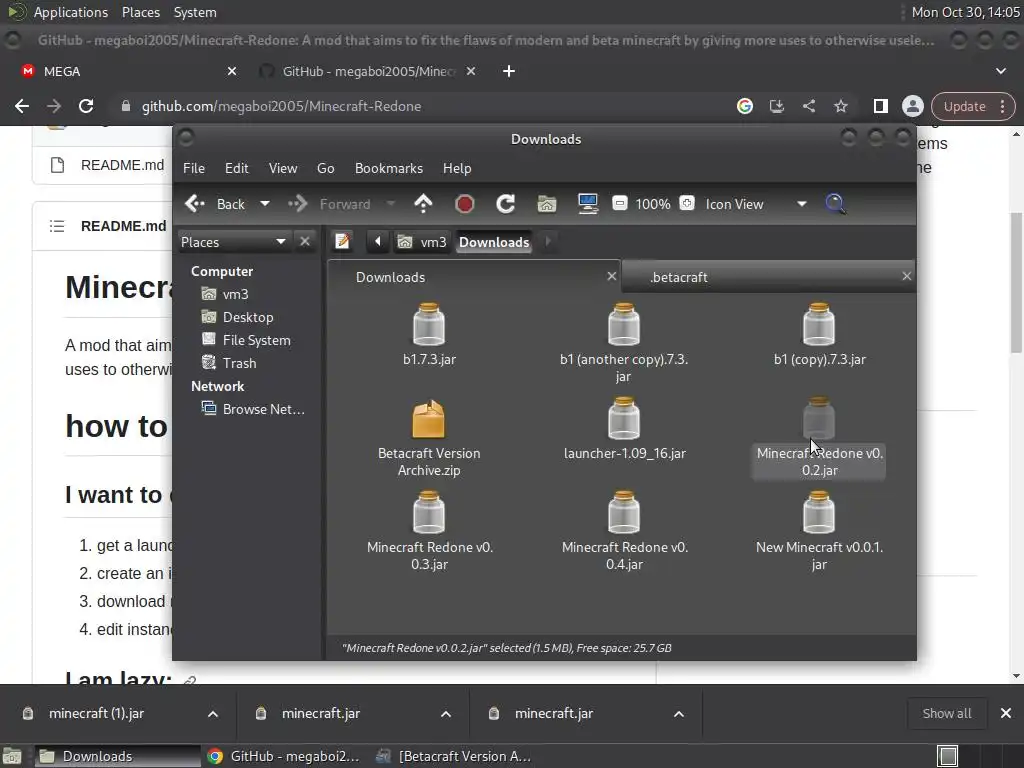Reload the GitHub page in Chrome
Image resolution: width=1024 pixels, height=768 pixels.
[x=86, y=106]
